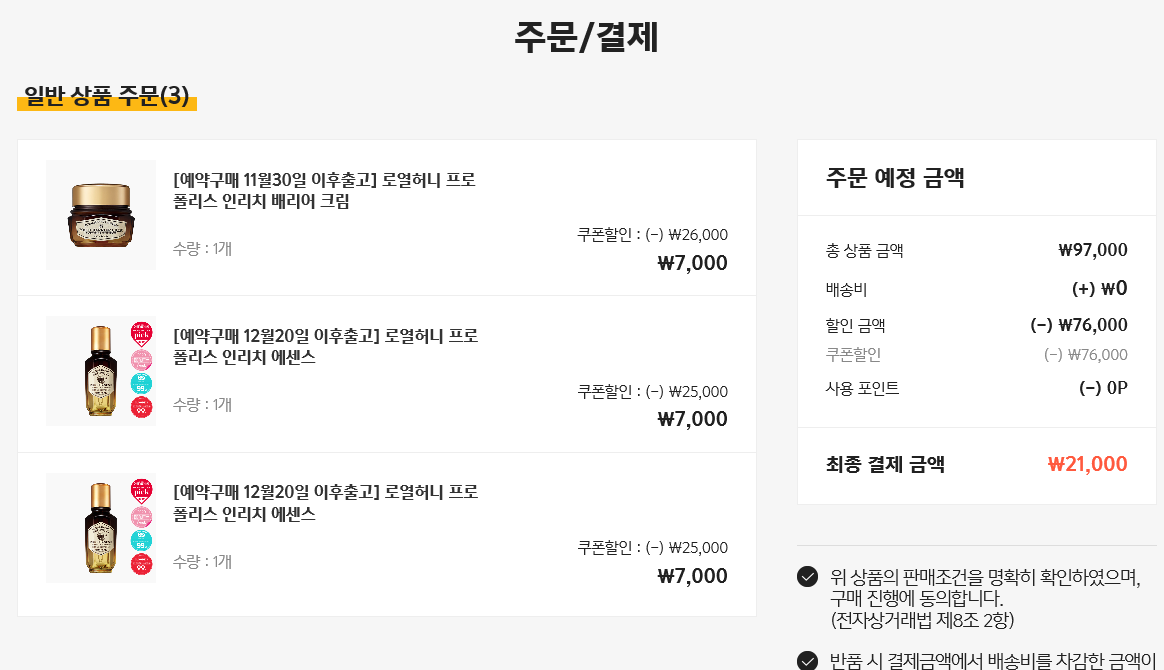
Task: Open the 인리치 배리어 크림 product title
Action: (324, 190)
